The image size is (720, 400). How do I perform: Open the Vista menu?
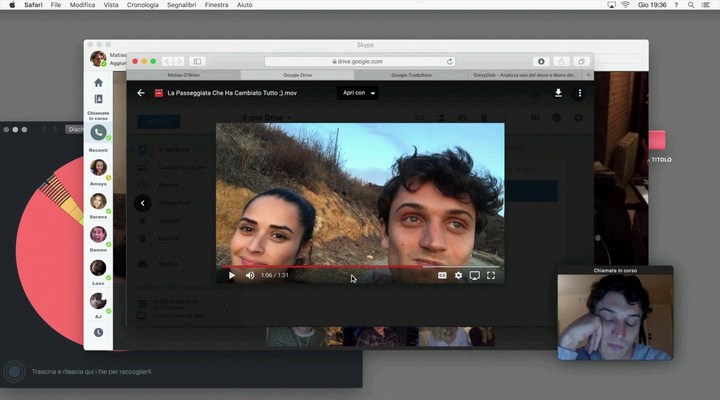click(111, 5)
